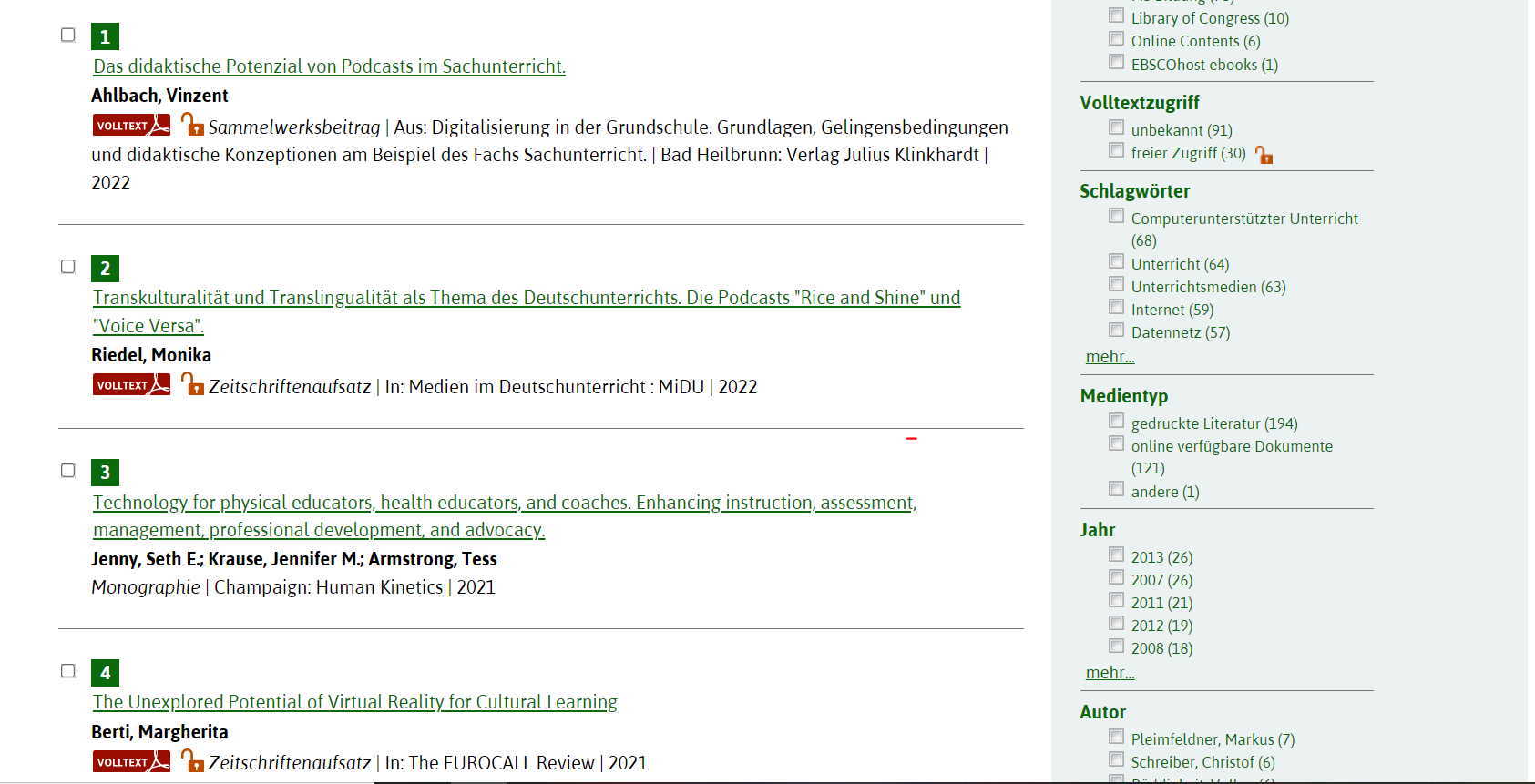The width and height of the screenshot is (1535, 784).
Task: Click the green number 3 result badge
Action: pyautogui.click(x=105, y=473)
